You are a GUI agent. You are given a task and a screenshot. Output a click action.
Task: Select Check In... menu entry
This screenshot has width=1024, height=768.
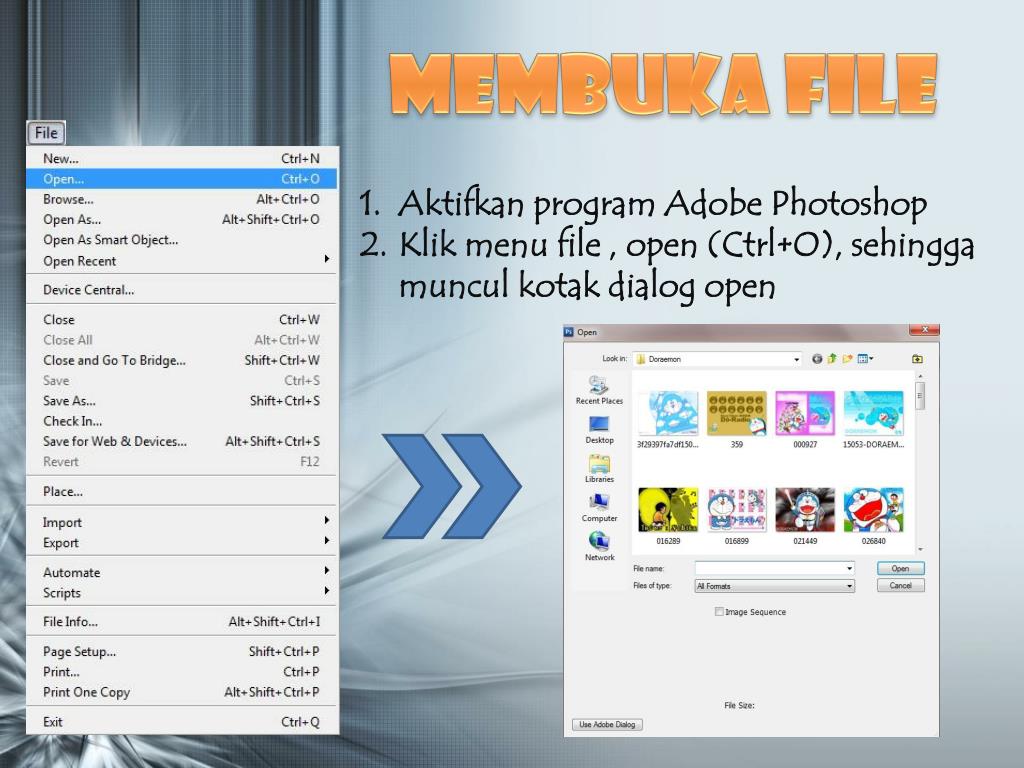[182, 421]
